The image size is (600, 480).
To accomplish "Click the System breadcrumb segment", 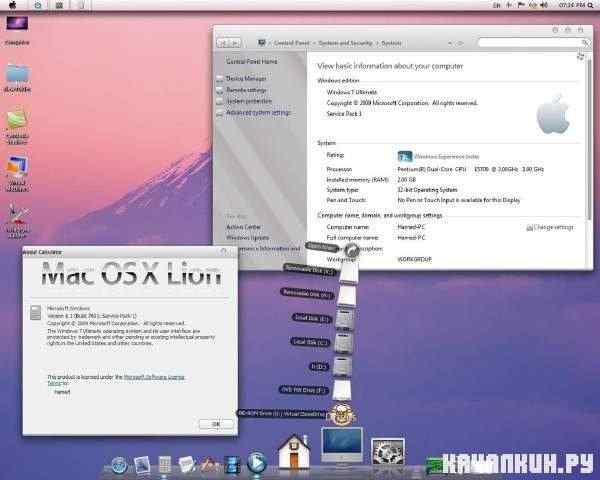I will tap(391, 43).
